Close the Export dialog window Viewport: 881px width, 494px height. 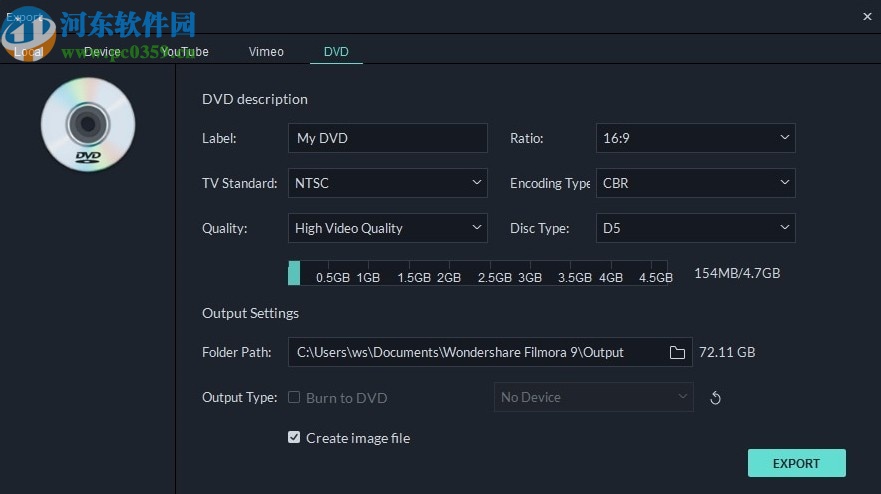(867, 16)
